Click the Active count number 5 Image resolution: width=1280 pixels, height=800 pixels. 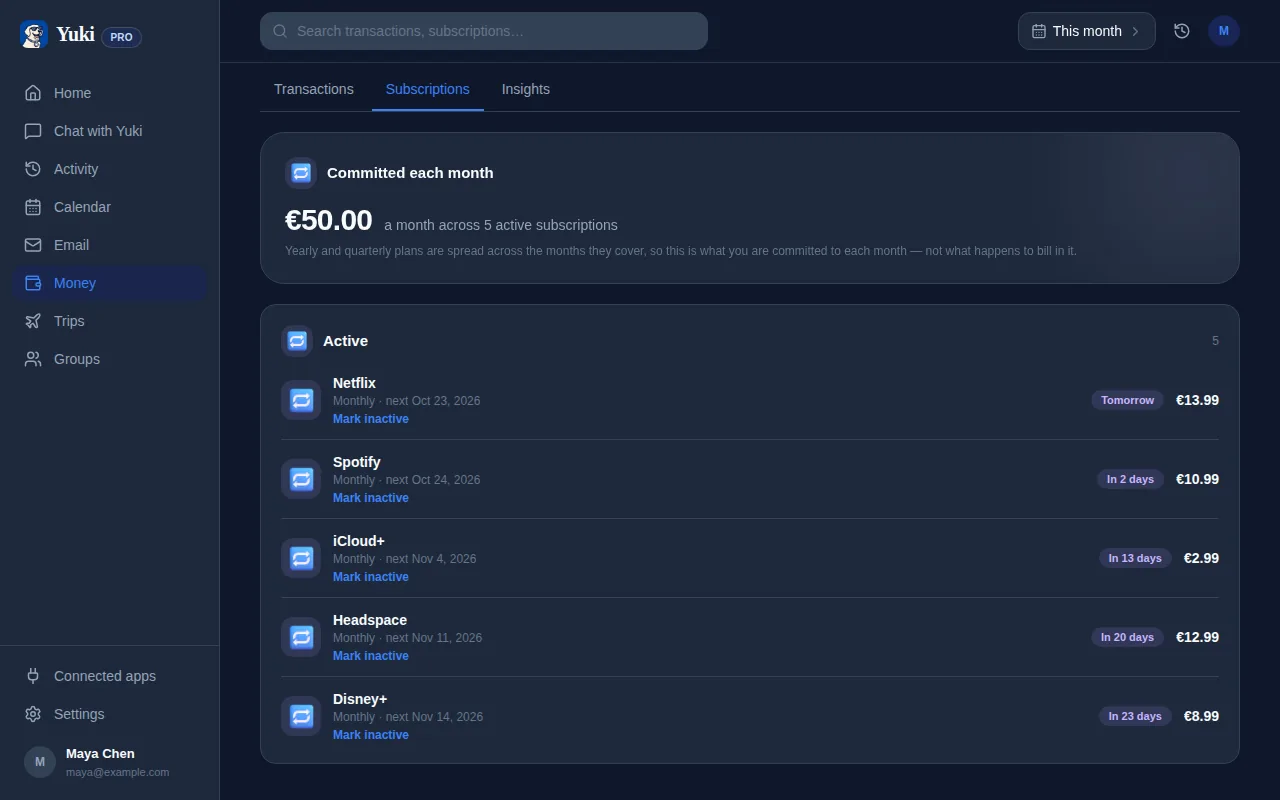1215,341
